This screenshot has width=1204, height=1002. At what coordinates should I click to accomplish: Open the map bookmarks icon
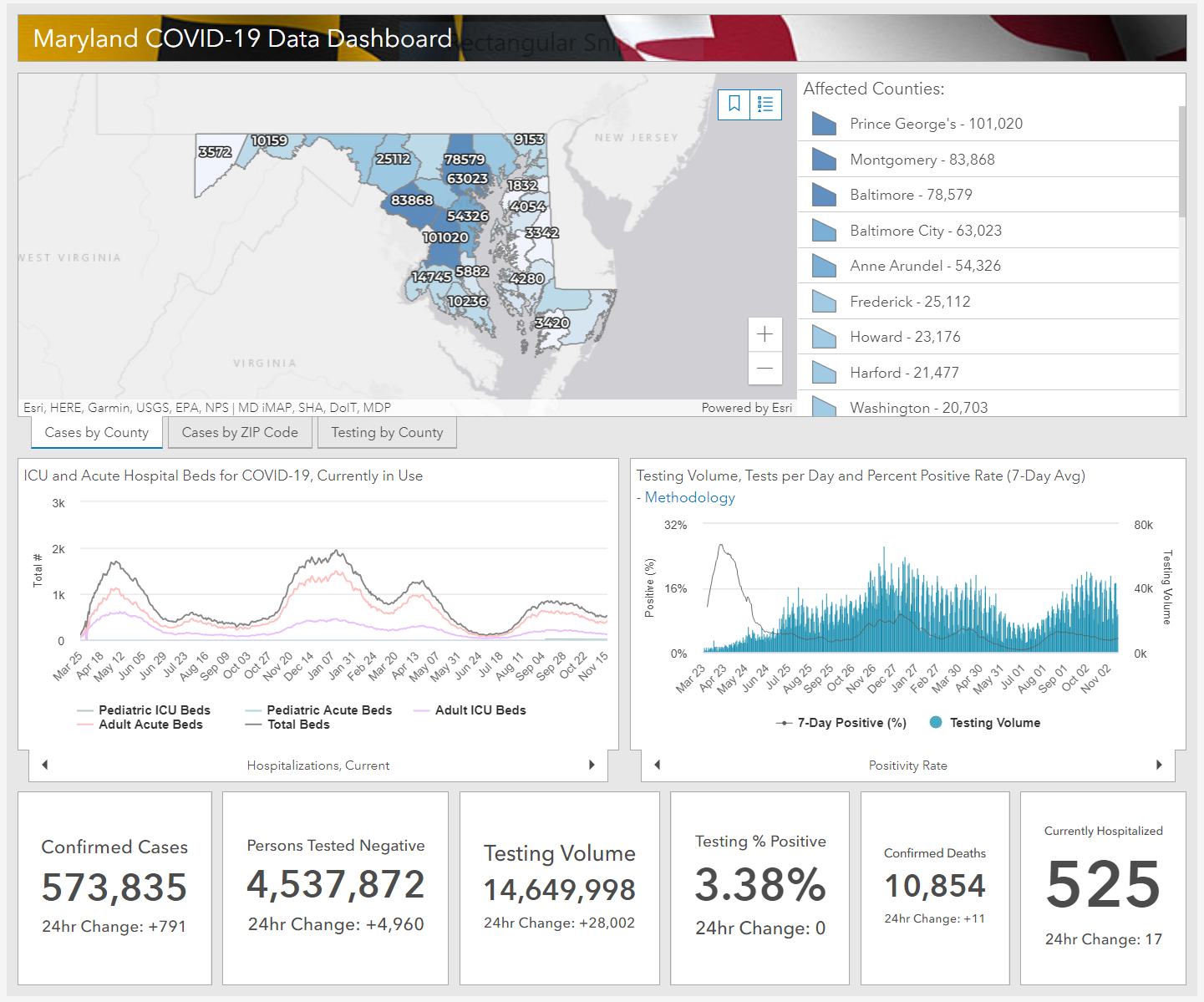[x=734, y=104]
